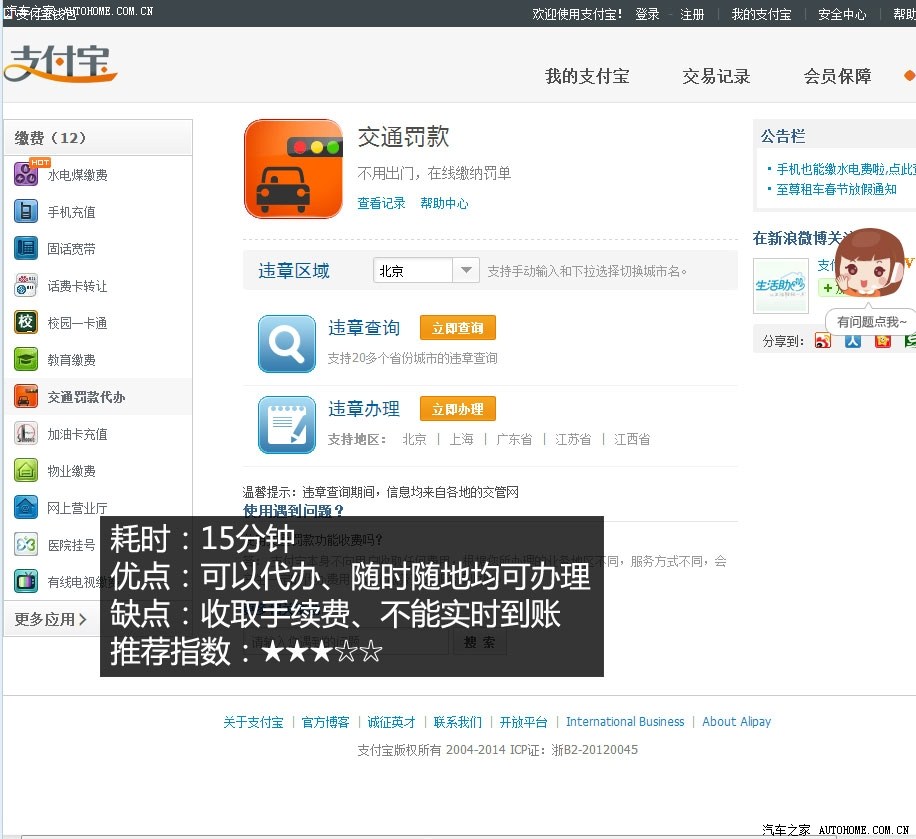Open 教育缴费 graduation cap icon
916x839 pixels.
(26, 359)
